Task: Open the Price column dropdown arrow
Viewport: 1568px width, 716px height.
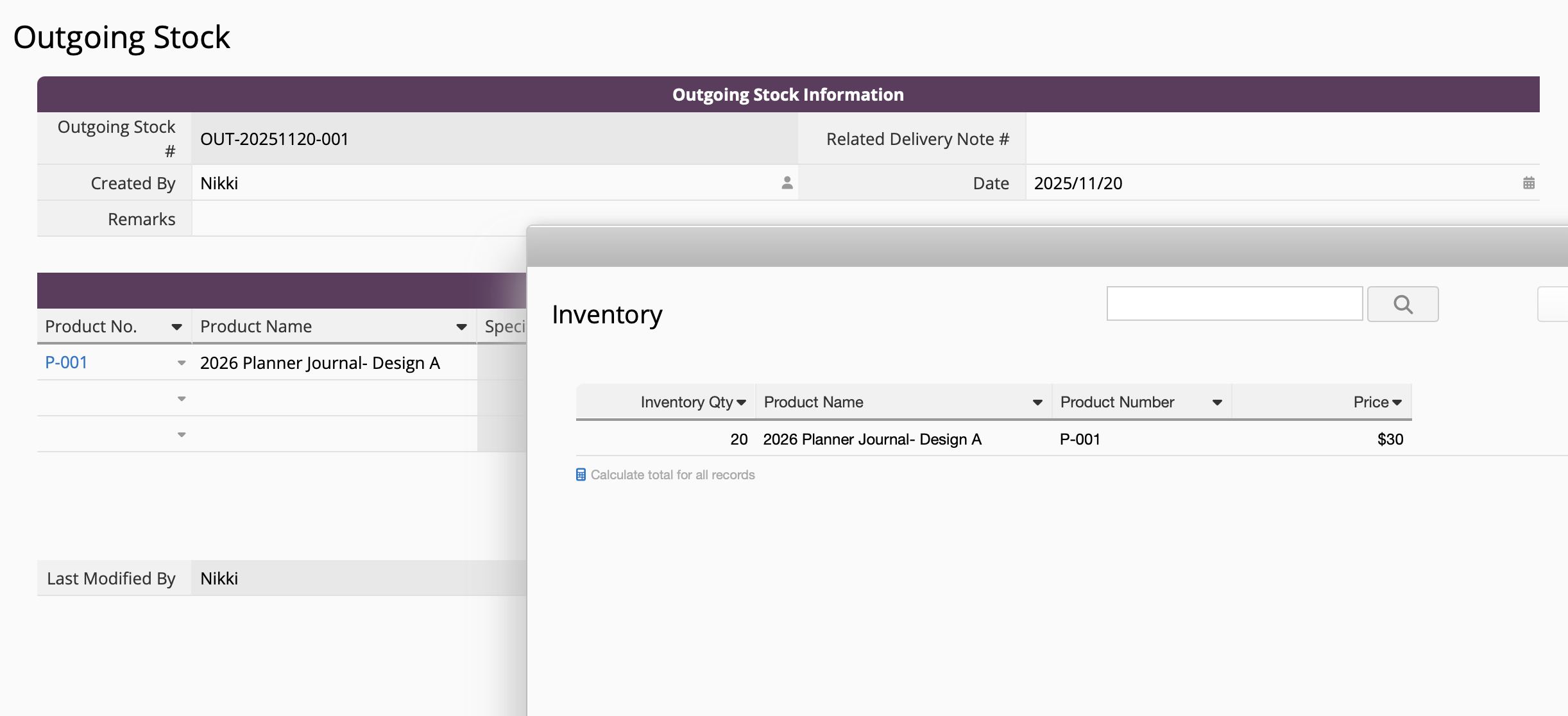Action: click(x=1397, y=403)
